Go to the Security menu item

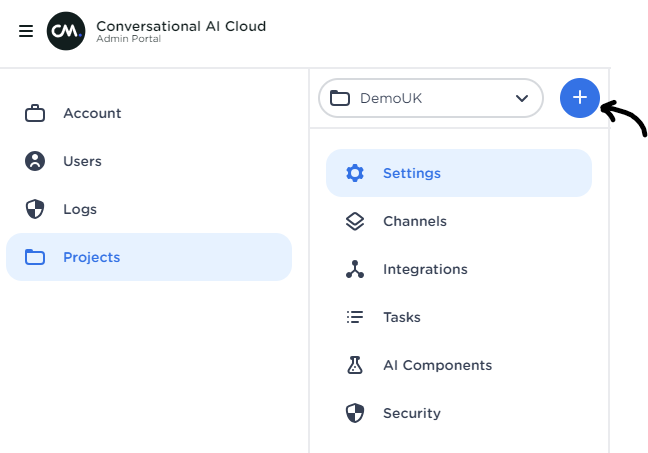pyautogui.click(x=411, y=413)
